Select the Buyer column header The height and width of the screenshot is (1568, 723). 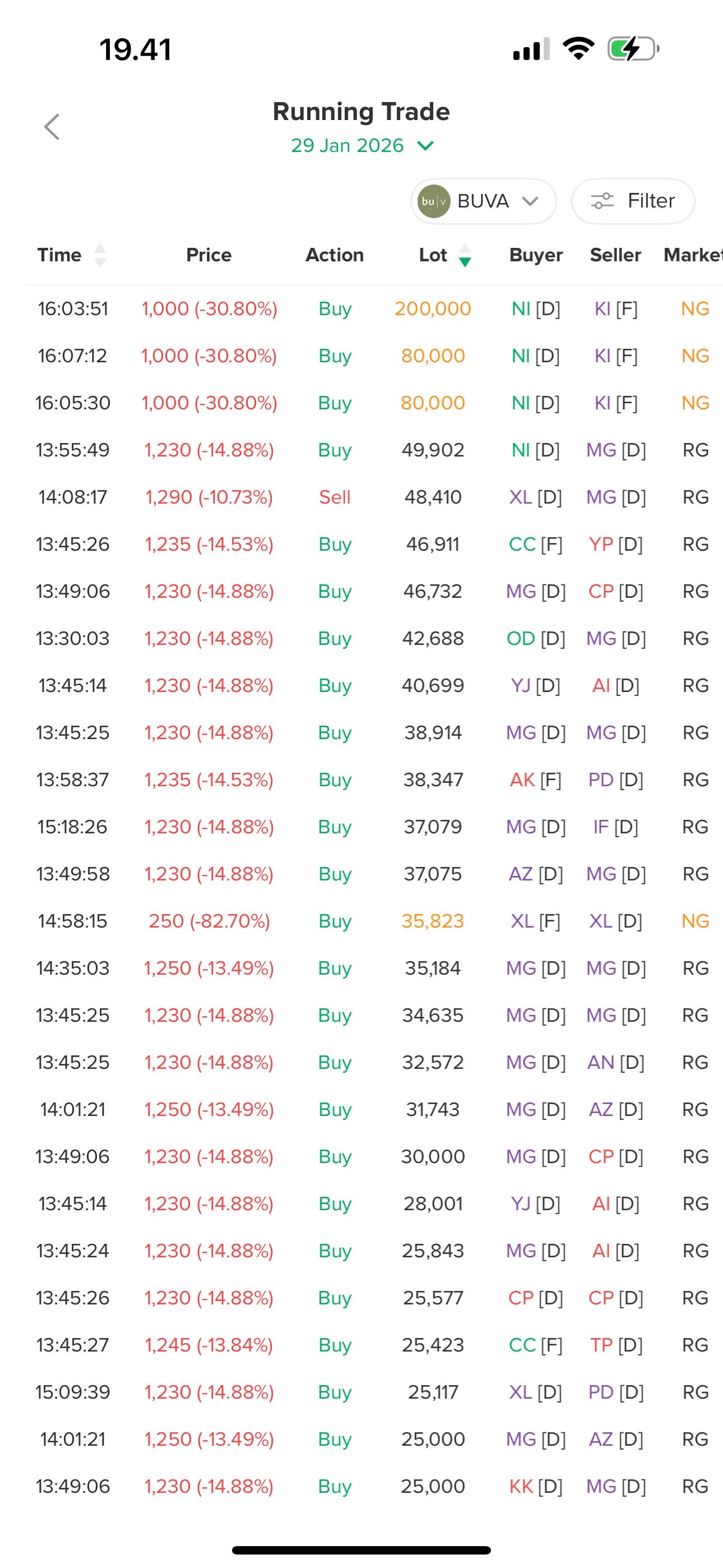click(536, 255)
